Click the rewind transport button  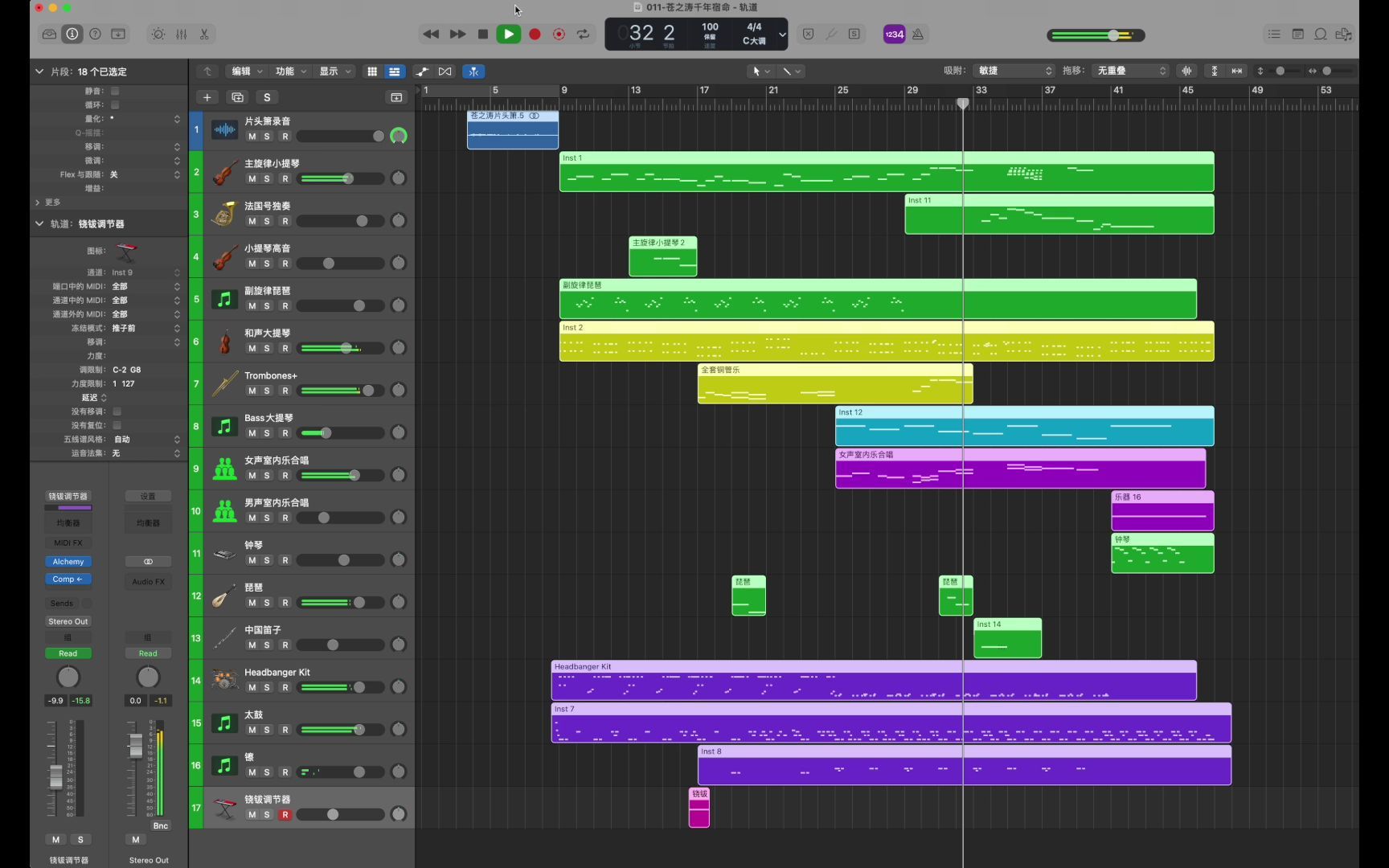click(431, 34)
